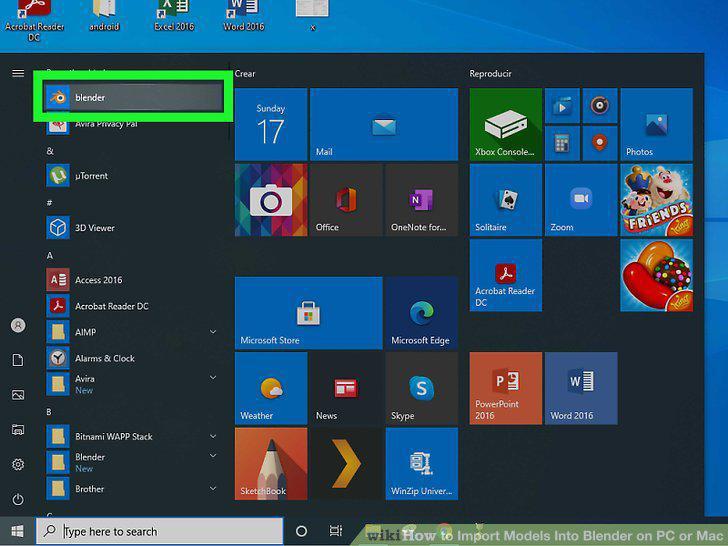Expand the Avira folder chevron
The image size is (728, 546).
coord(213,377)
